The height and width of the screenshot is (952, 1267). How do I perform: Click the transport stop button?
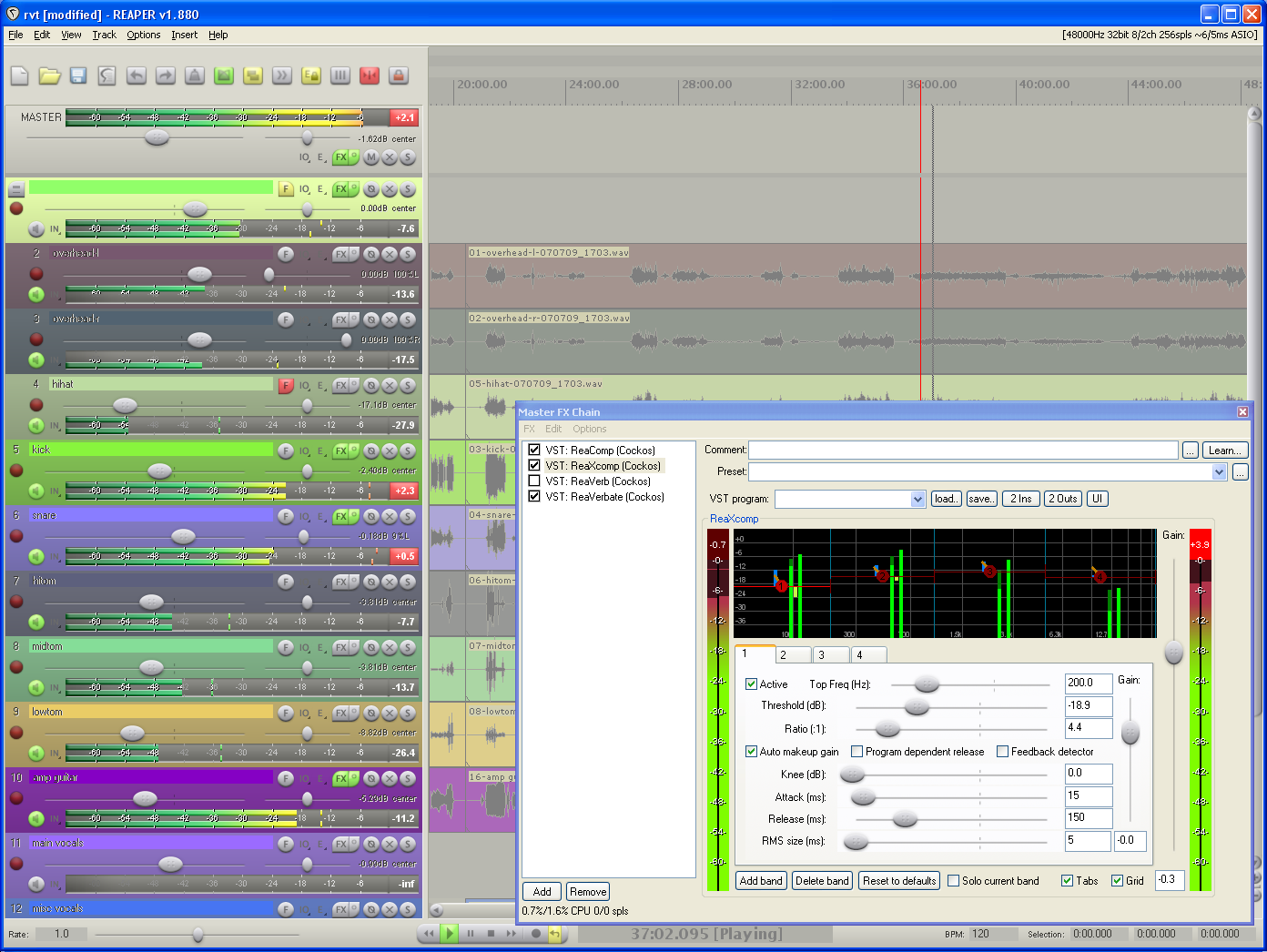point(491,933)
